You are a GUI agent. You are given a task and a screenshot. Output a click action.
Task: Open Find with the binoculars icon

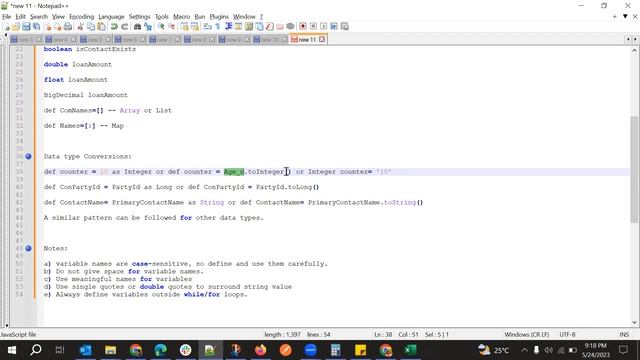pos(138,27)
